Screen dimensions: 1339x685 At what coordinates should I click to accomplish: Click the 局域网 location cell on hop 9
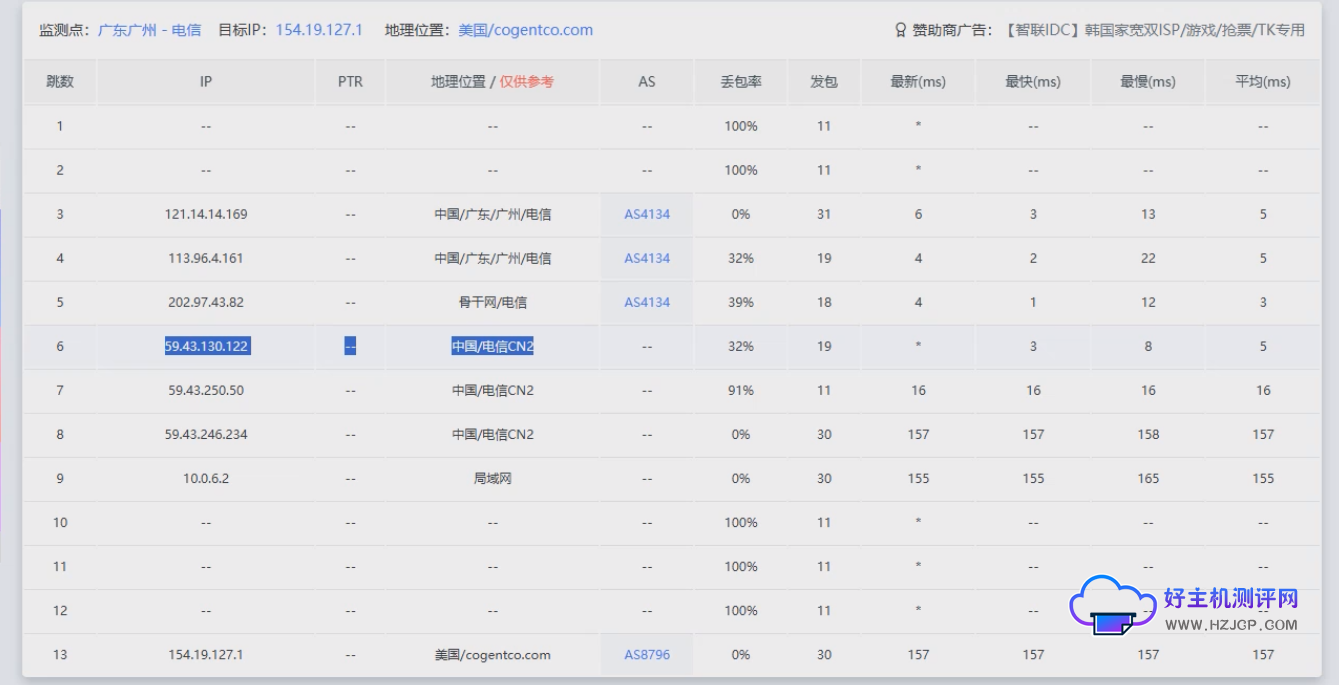click(x=490, y=478)
